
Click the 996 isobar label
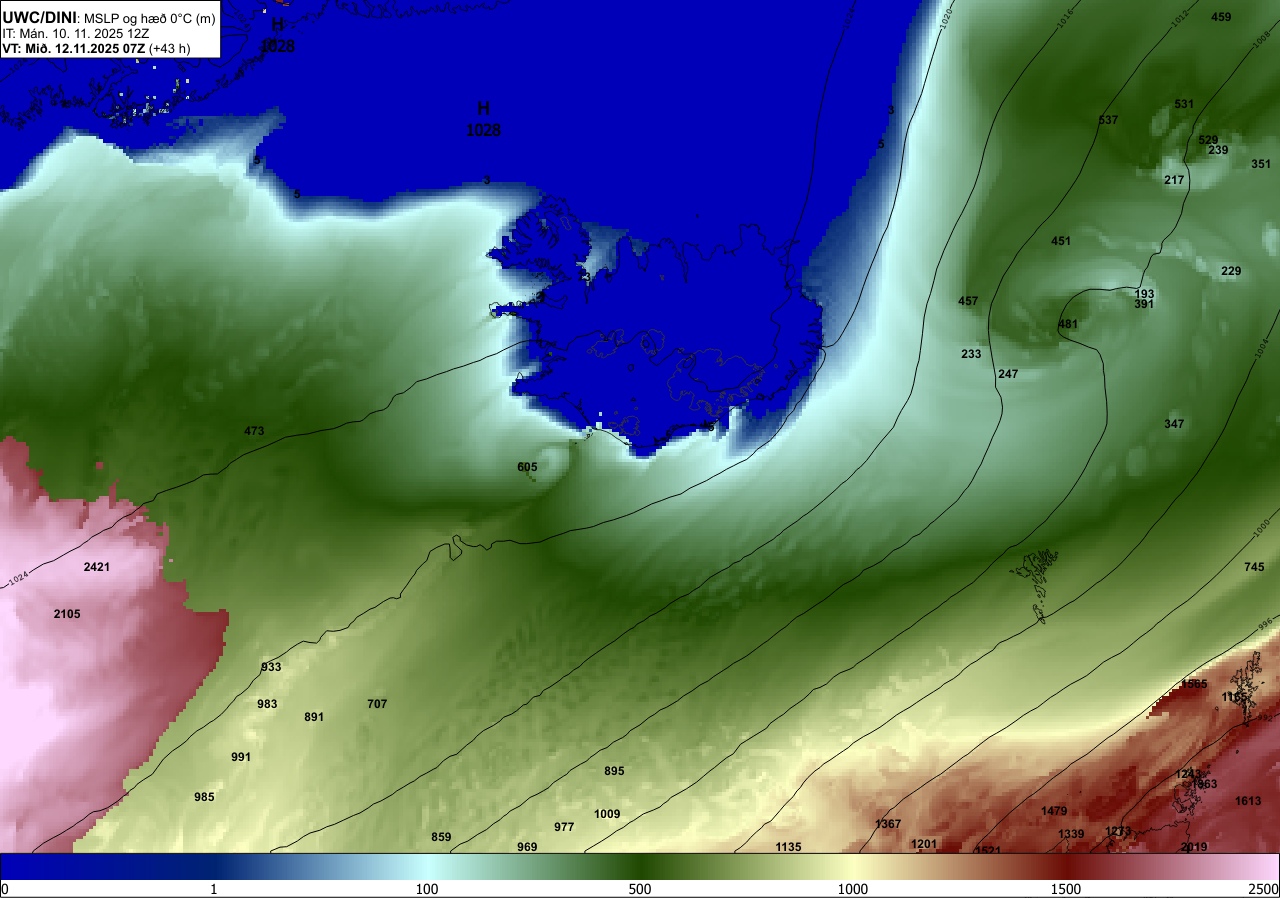click(x=1265, y=623)
